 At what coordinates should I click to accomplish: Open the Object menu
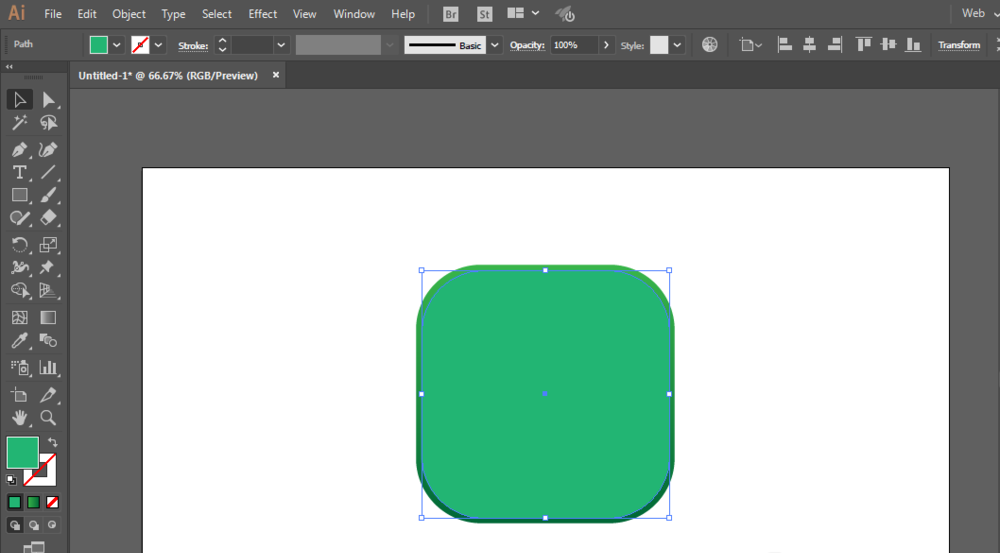129,14
